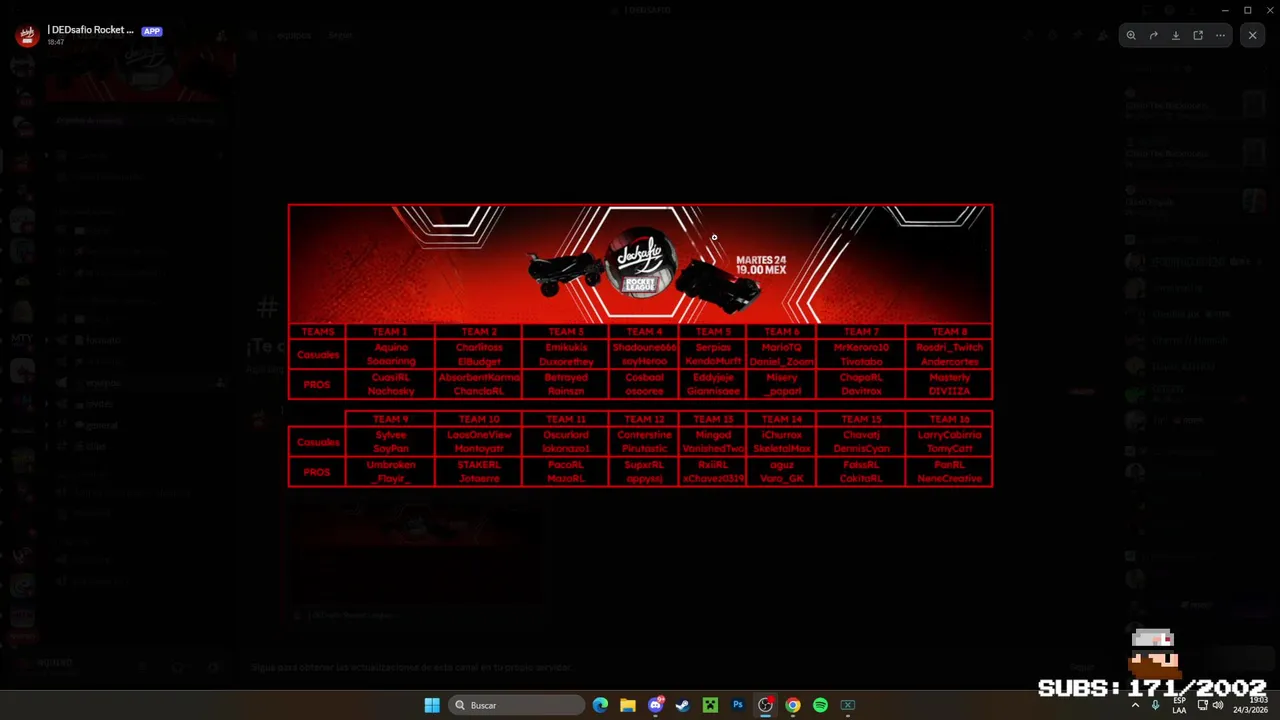Switch to Discord in the taskbar
The height and width of the screenshot is (720, 1280).
(656, 705)
